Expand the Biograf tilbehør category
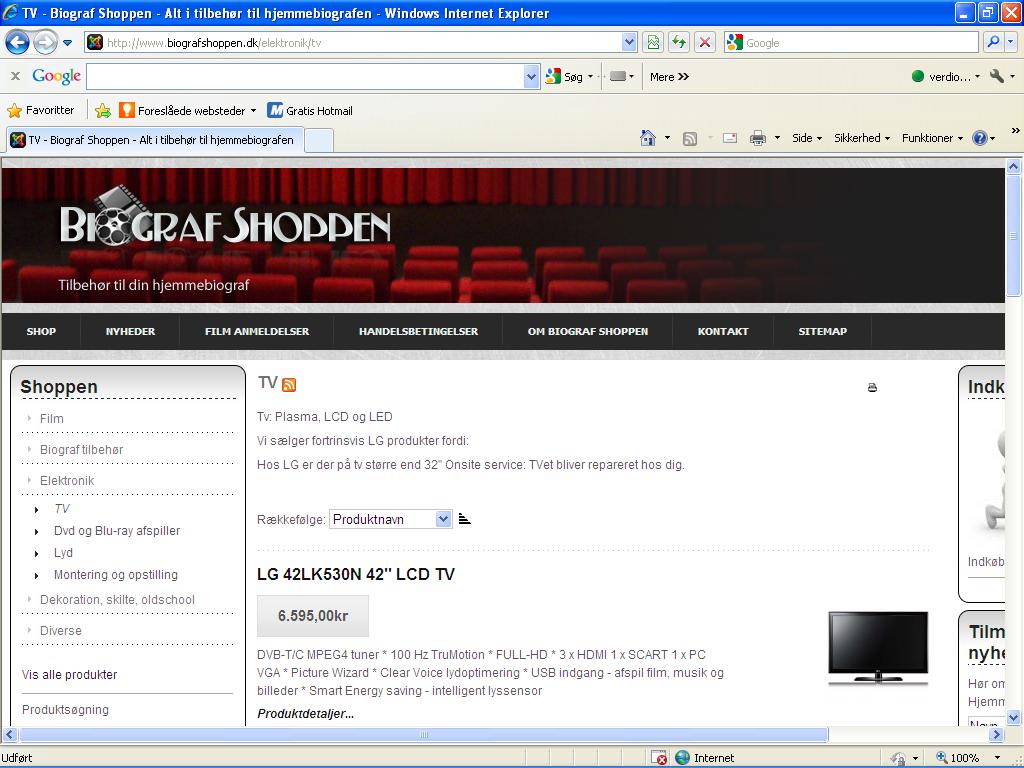This screenshot has height=768, width=1024. click(81, 449)
